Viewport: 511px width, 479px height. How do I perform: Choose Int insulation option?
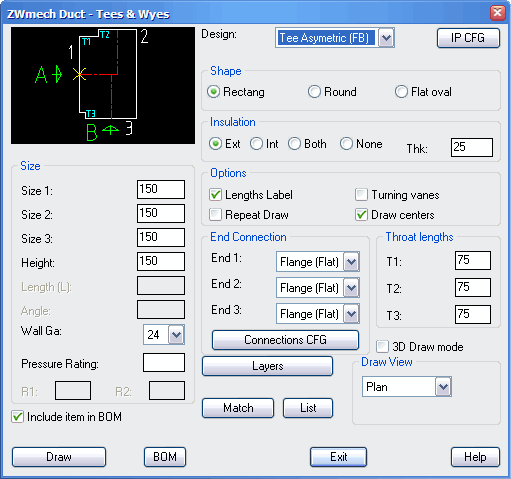264,144
